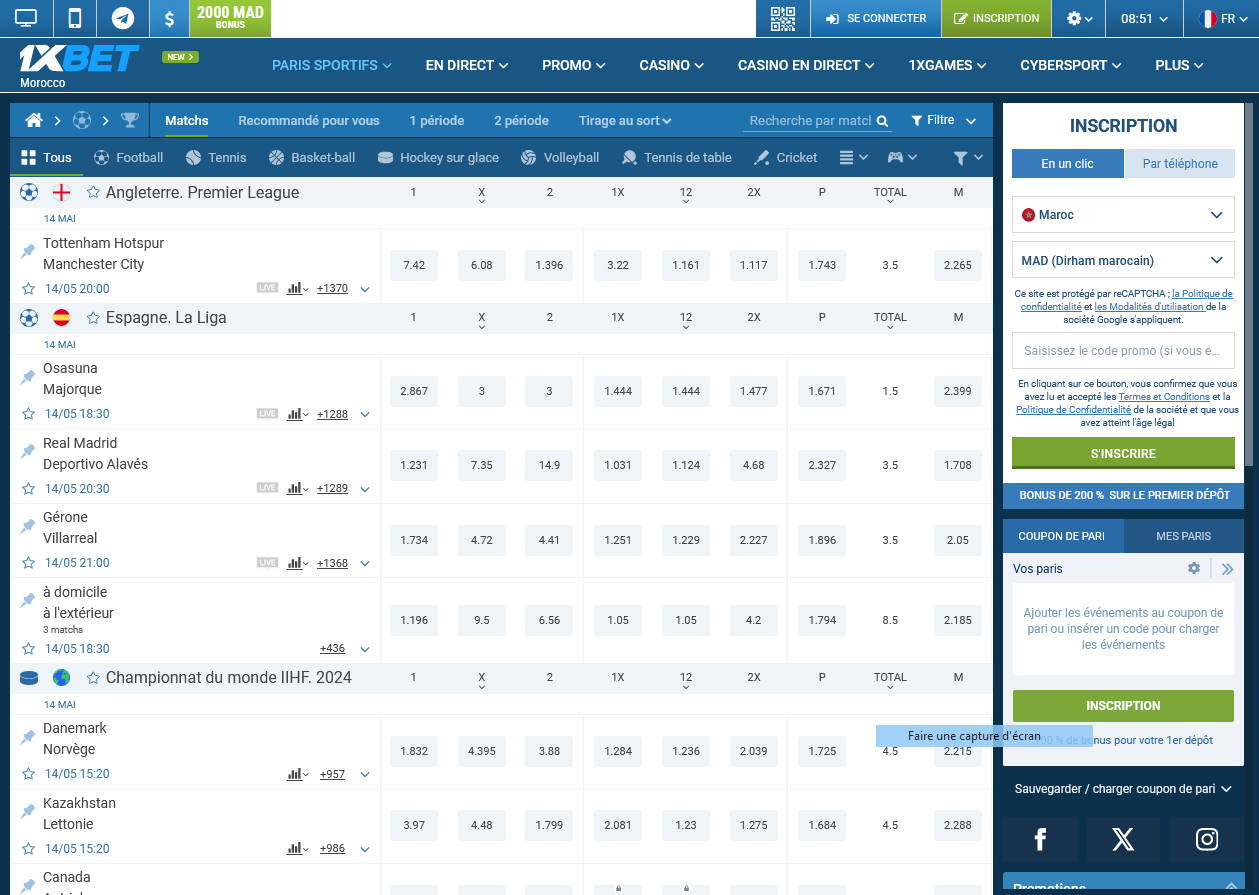This screenshot has width=1259, height=895.
Task: Open the Tirage au sort dropdown
Action: click(624, 120)
